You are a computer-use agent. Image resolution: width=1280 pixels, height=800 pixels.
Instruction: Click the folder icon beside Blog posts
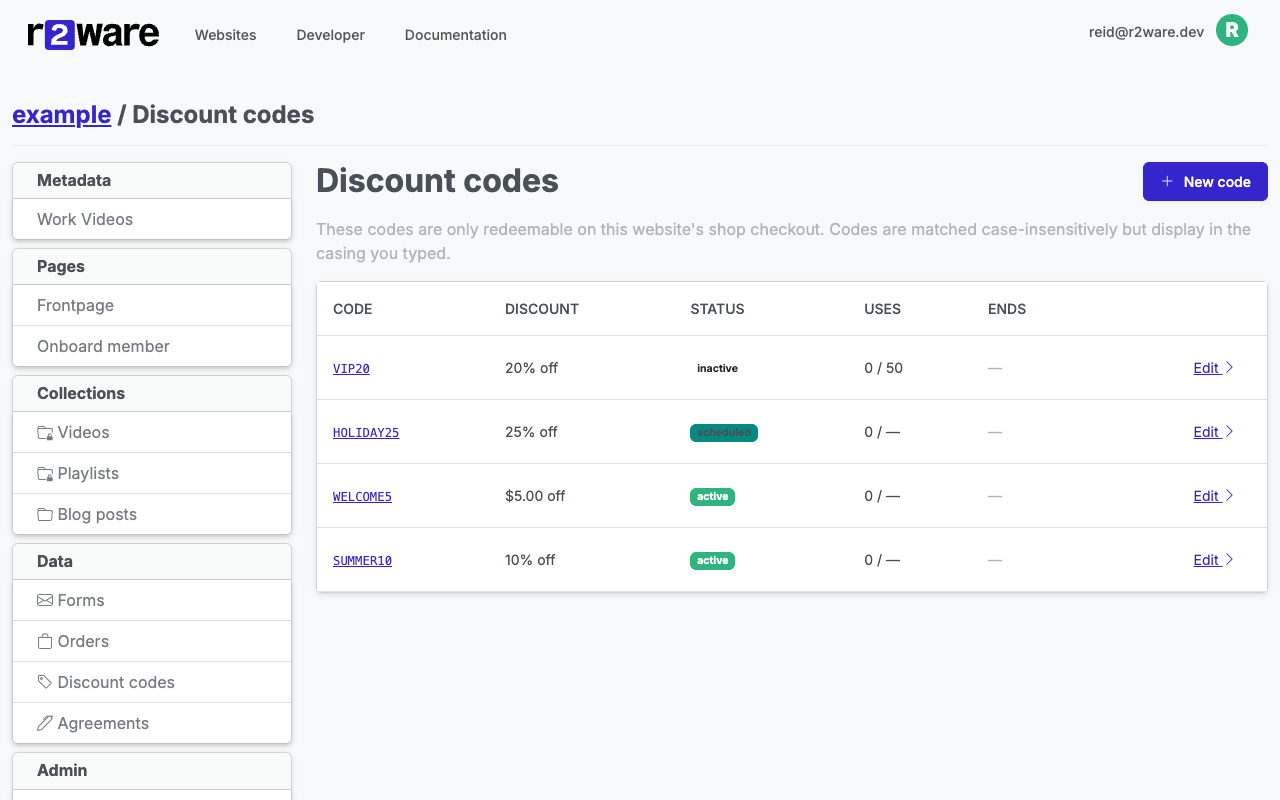click(x=45, y=515)
